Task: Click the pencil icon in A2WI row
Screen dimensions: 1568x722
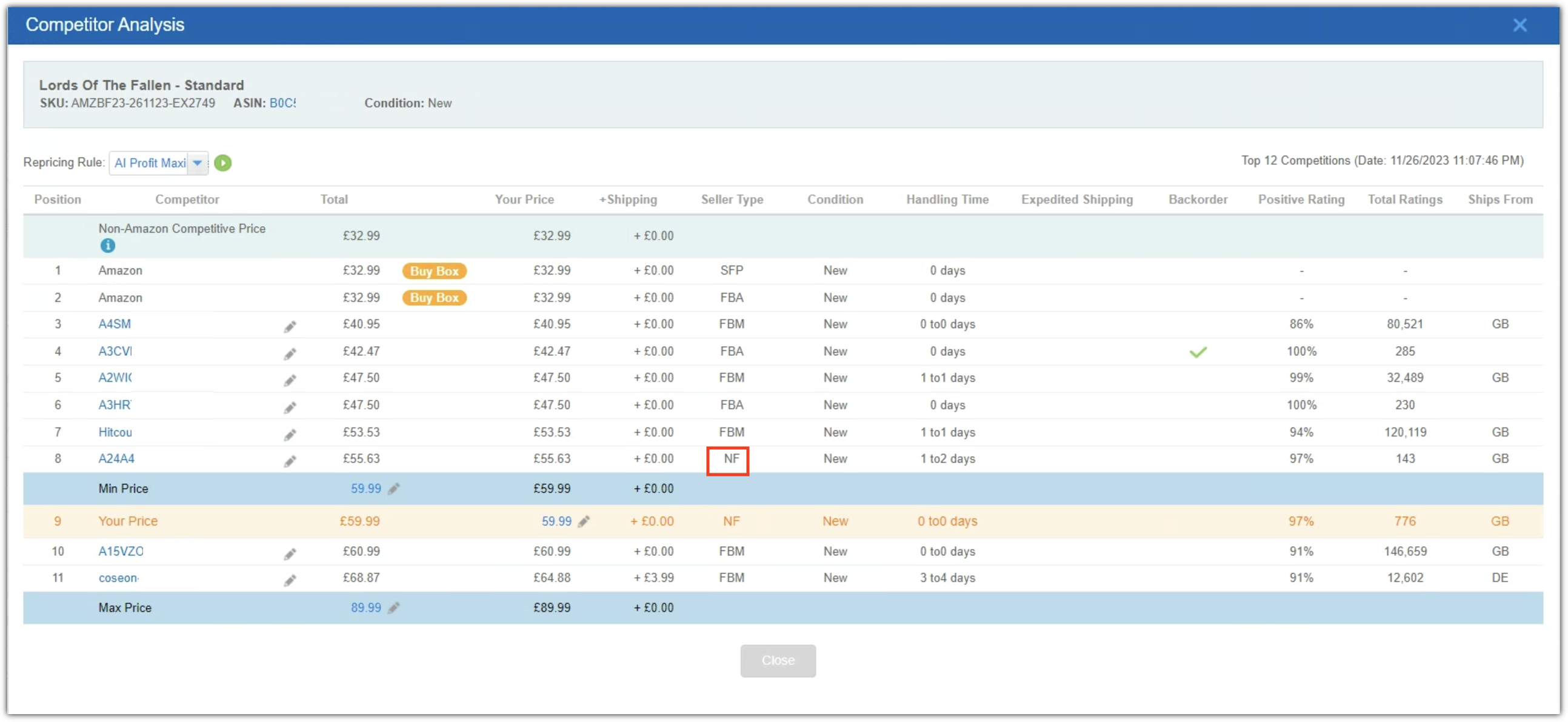Action: [x=290, y=381]
